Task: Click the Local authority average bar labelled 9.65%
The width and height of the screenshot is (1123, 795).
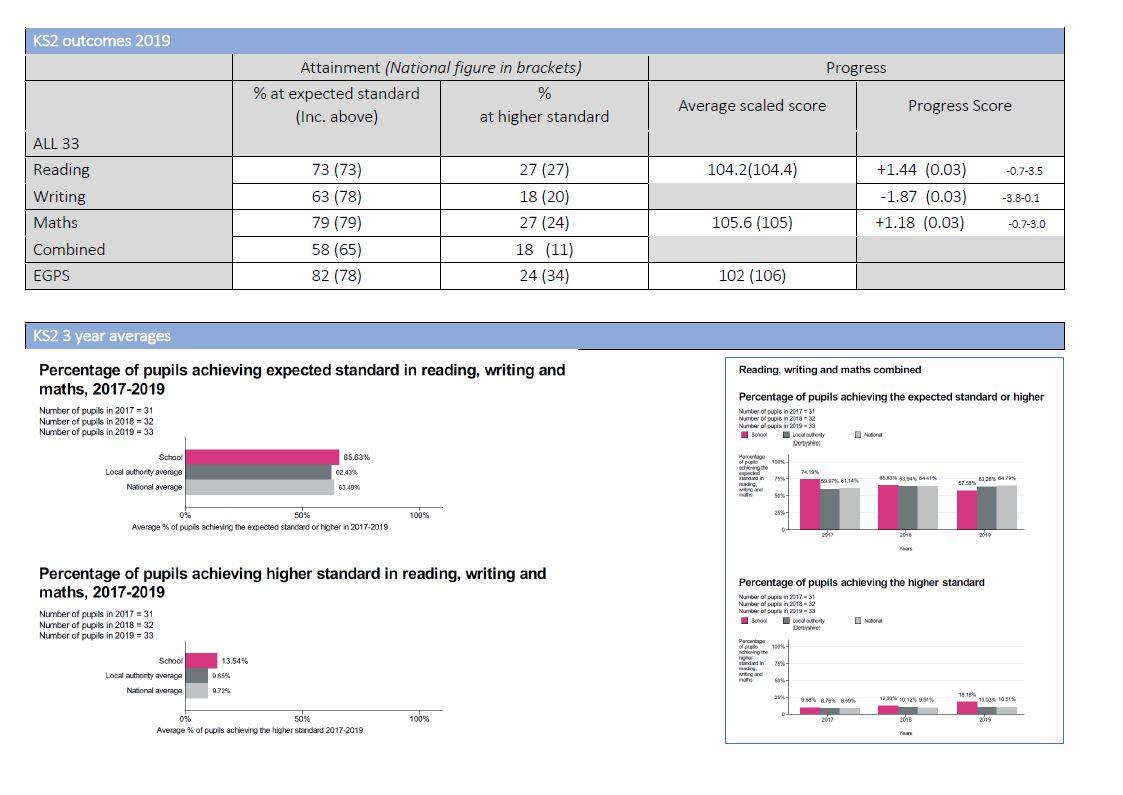Action: (197, 676)
